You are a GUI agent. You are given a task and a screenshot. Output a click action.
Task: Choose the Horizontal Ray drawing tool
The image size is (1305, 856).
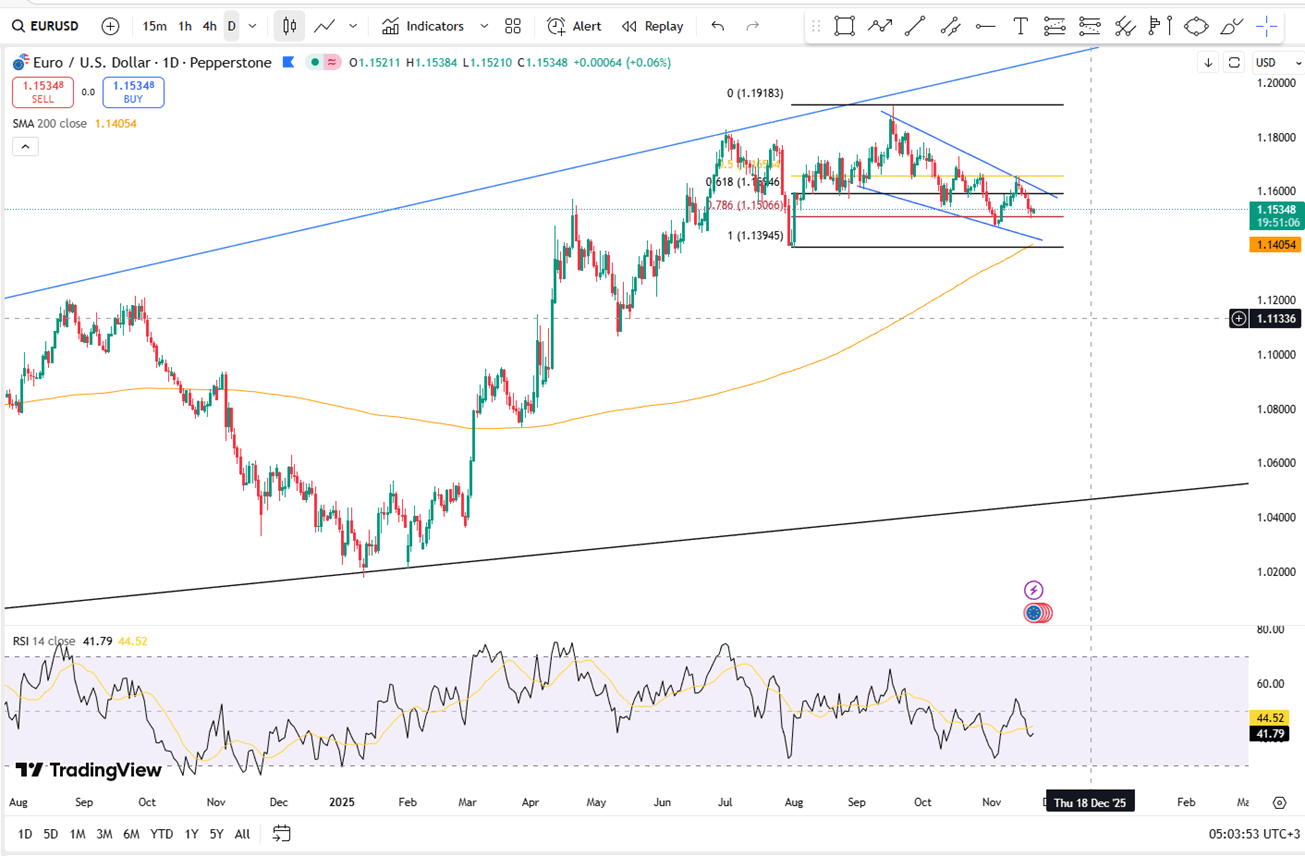[x=985, y=26]
